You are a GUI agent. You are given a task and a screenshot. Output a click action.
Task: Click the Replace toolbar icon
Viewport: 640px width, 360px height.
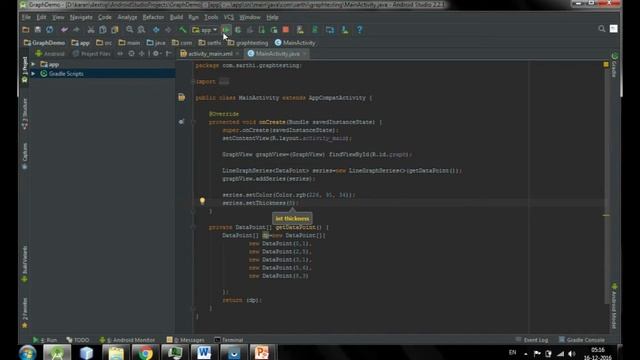(141, 30)
